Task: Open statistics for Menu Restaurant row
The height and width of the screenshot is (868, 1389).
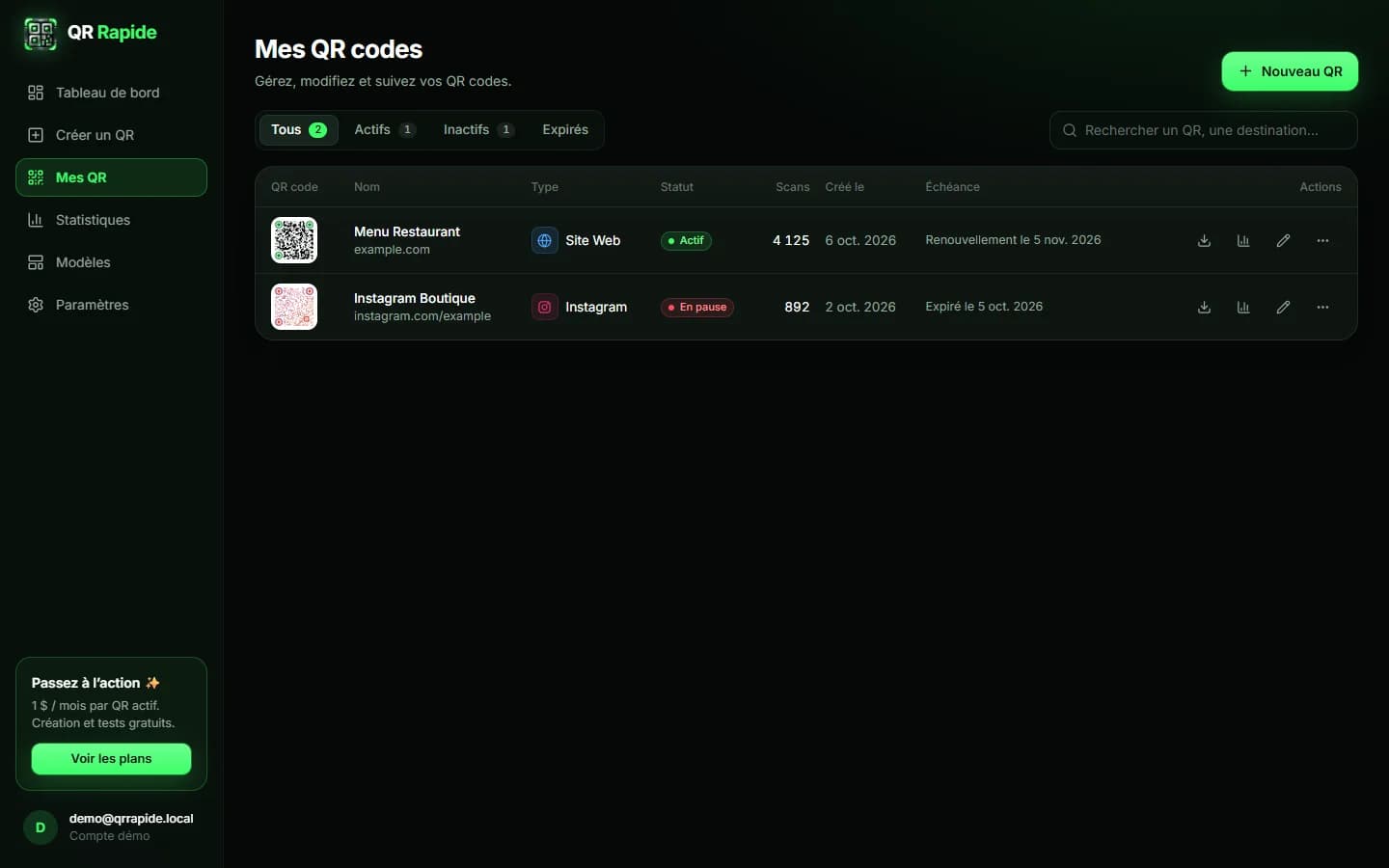Action: (x=1243, y=240)
